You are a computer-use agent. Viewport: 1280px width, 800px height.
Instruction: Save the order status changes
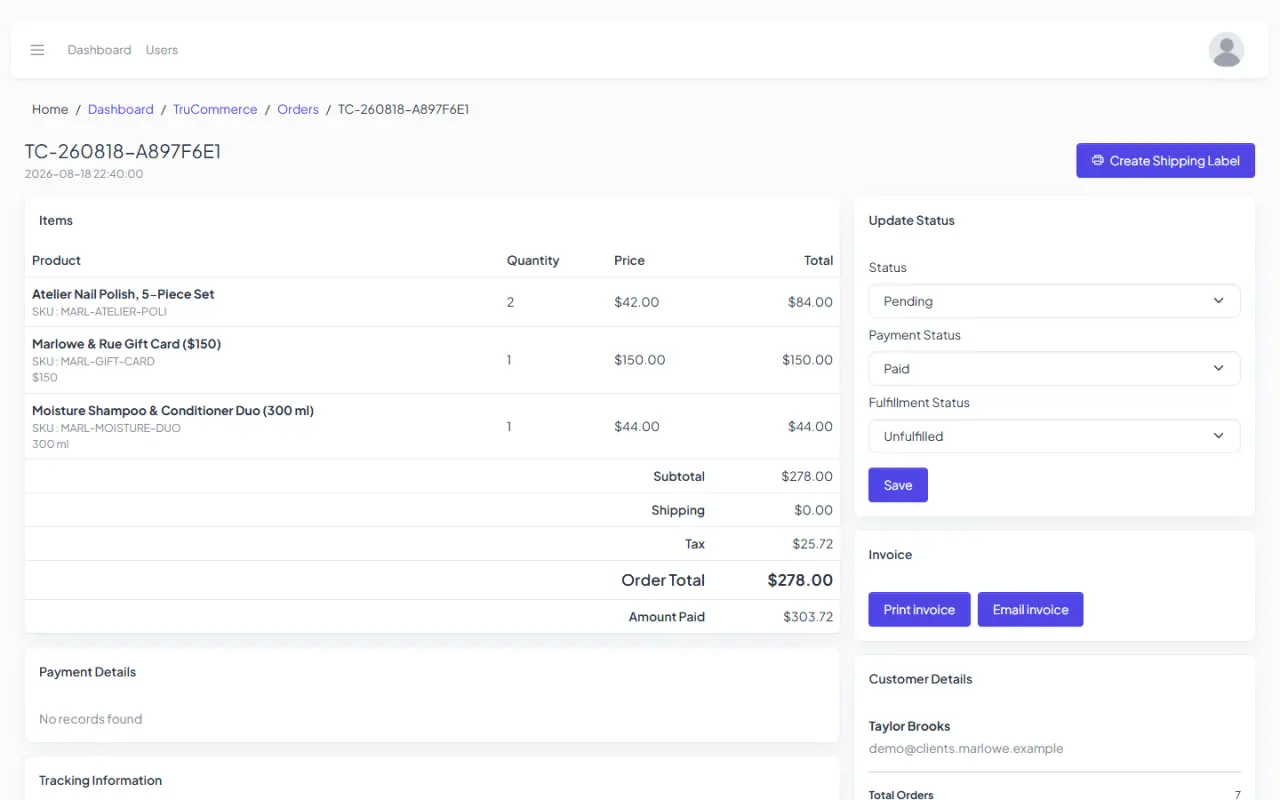tap(898, 485)
